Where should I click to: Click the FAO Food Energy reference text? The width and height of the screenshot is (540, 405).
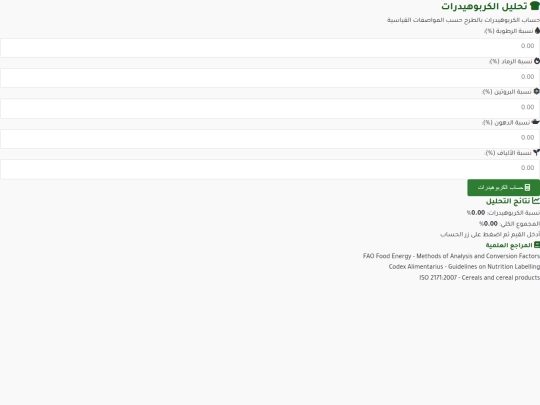[451, 256]
